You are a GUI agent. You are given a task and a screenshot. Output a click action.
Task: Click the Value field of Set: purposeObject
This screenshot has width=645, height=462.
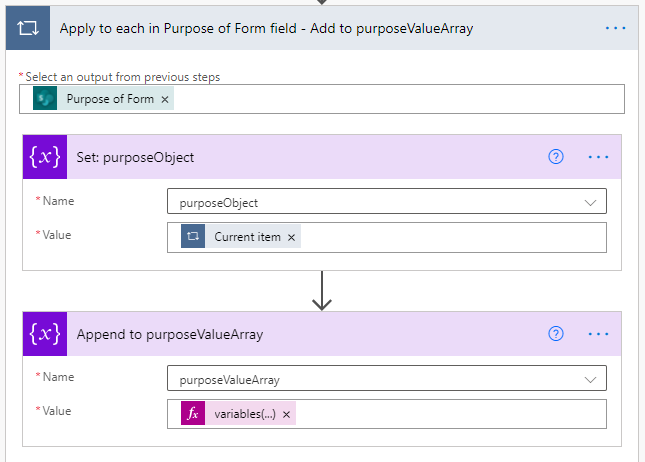(x=387, y=237)
